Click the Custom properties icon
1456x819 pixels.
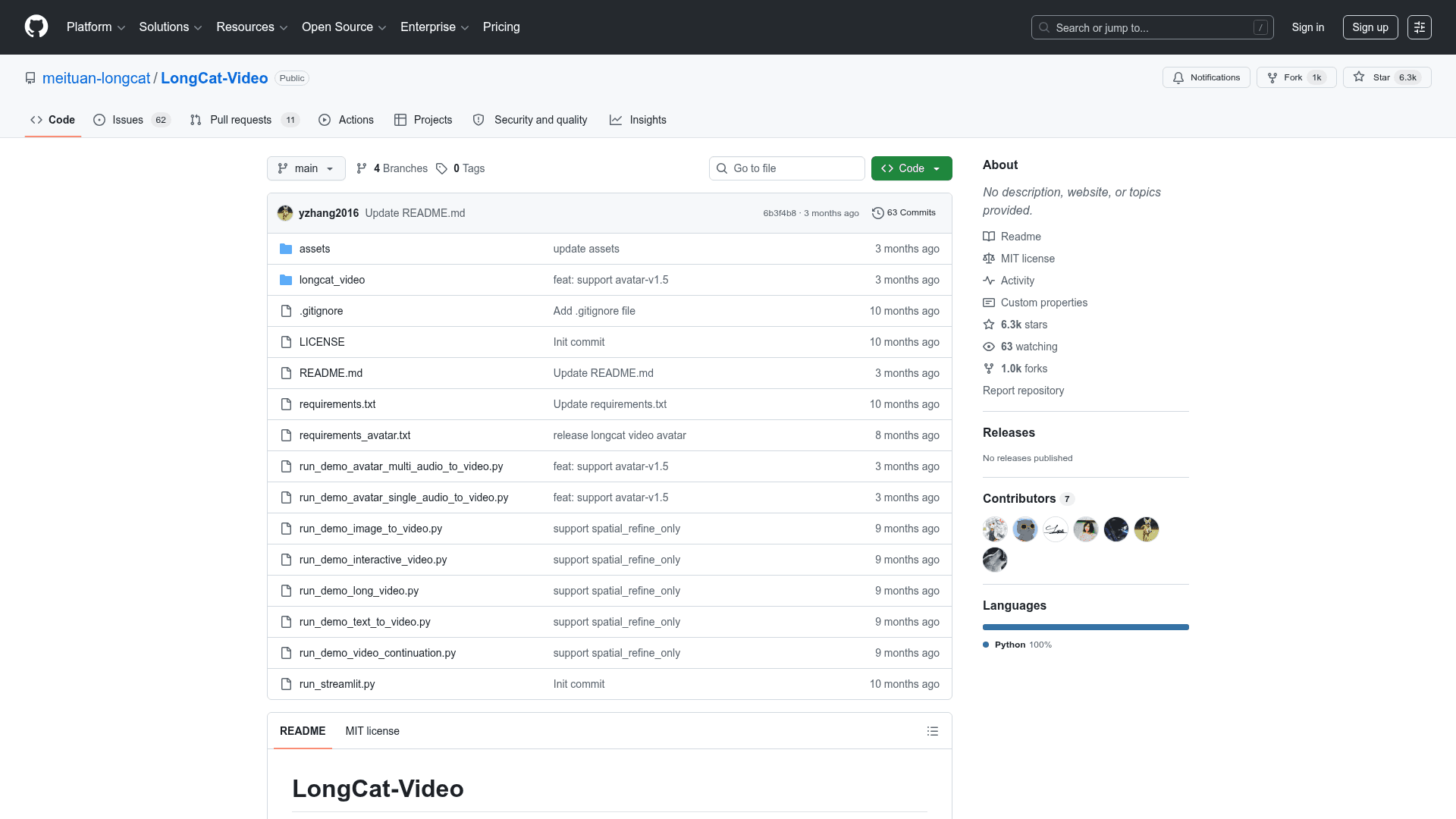(x=989, y=303)
